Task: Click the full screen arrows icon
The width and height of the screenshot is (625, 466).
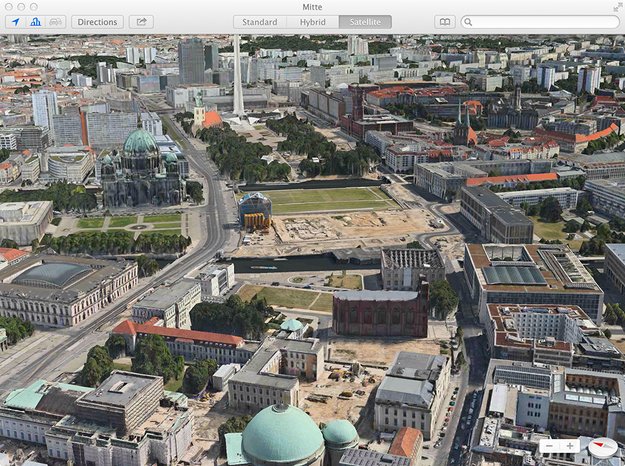Action: click(x=618, y=7)
